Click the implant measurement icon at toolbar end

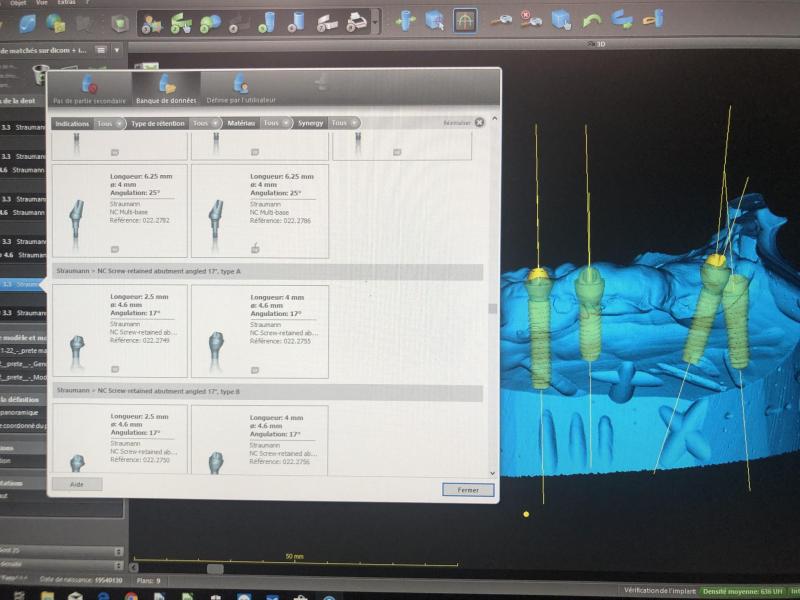pos(654,19)
